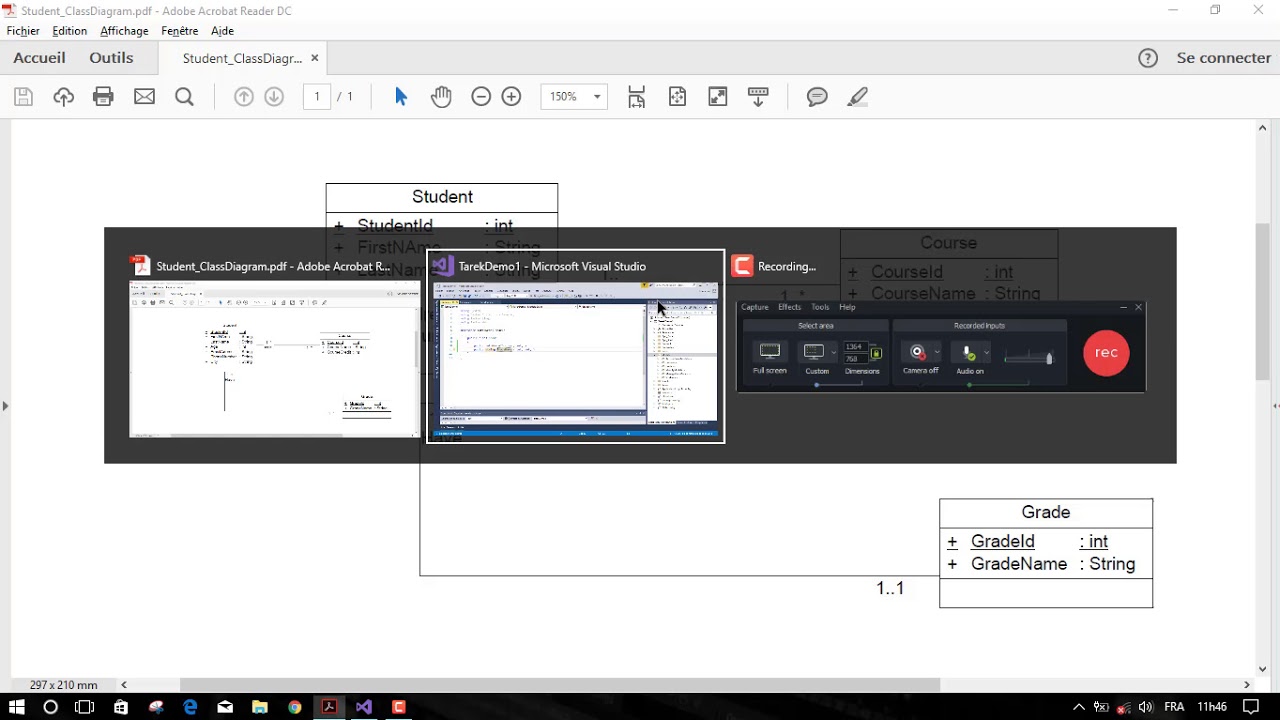Viewport: 1280px width, 720px height.
Task: Add a sticky note comment
Action: point(817,97)
